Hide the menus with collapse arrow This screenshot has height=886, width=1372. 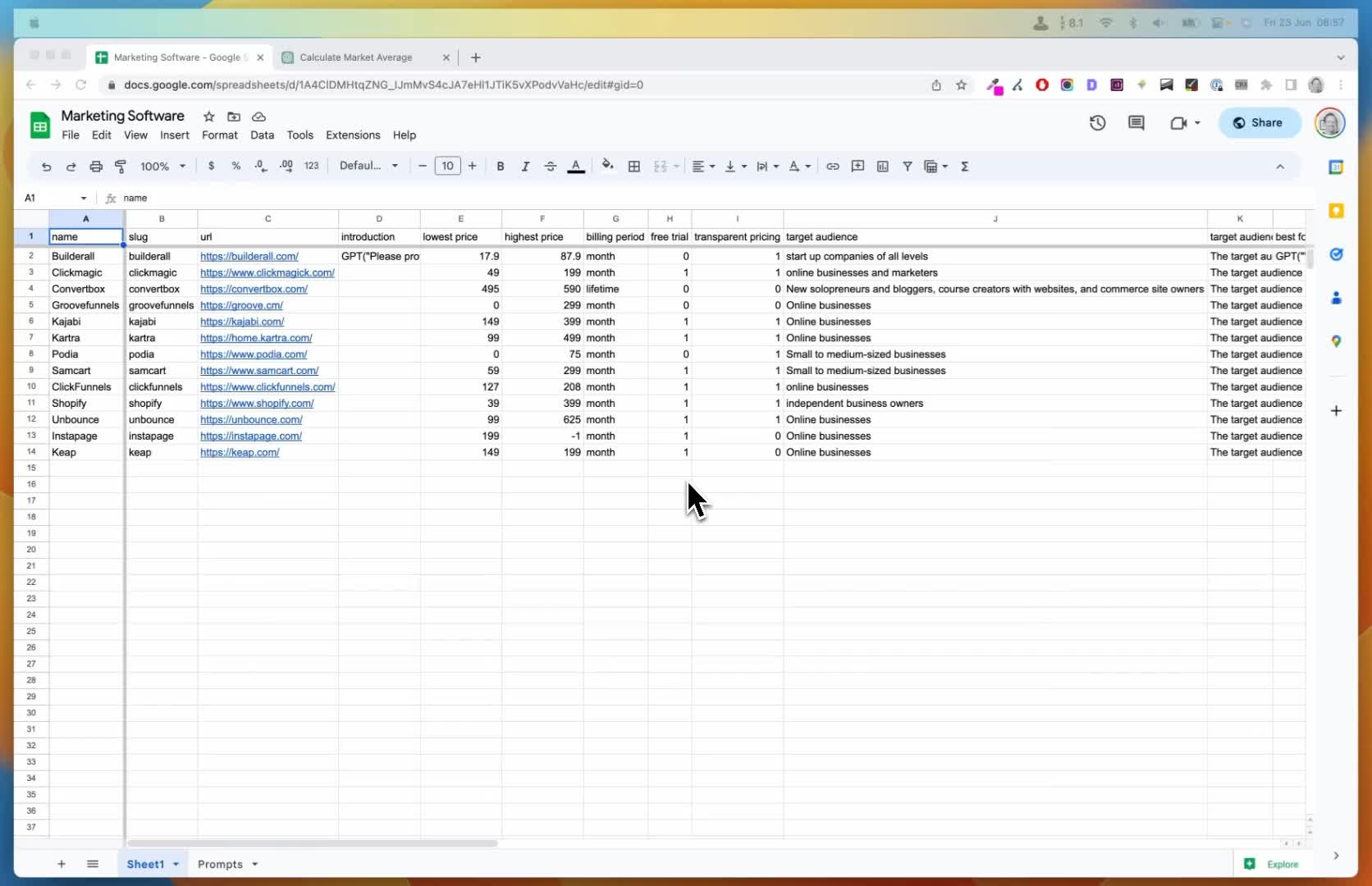(x=1280, y=167)
